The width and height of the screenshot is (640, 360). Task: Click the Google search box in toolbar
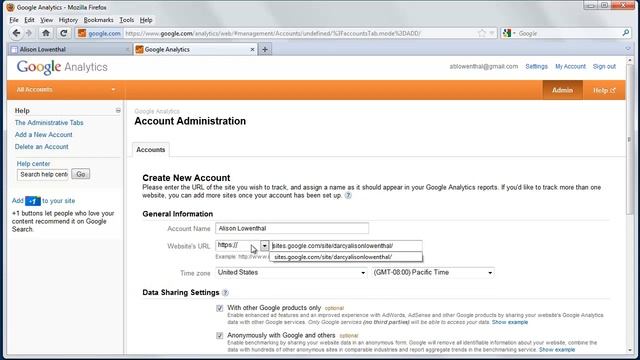click(x=569, y=33)
